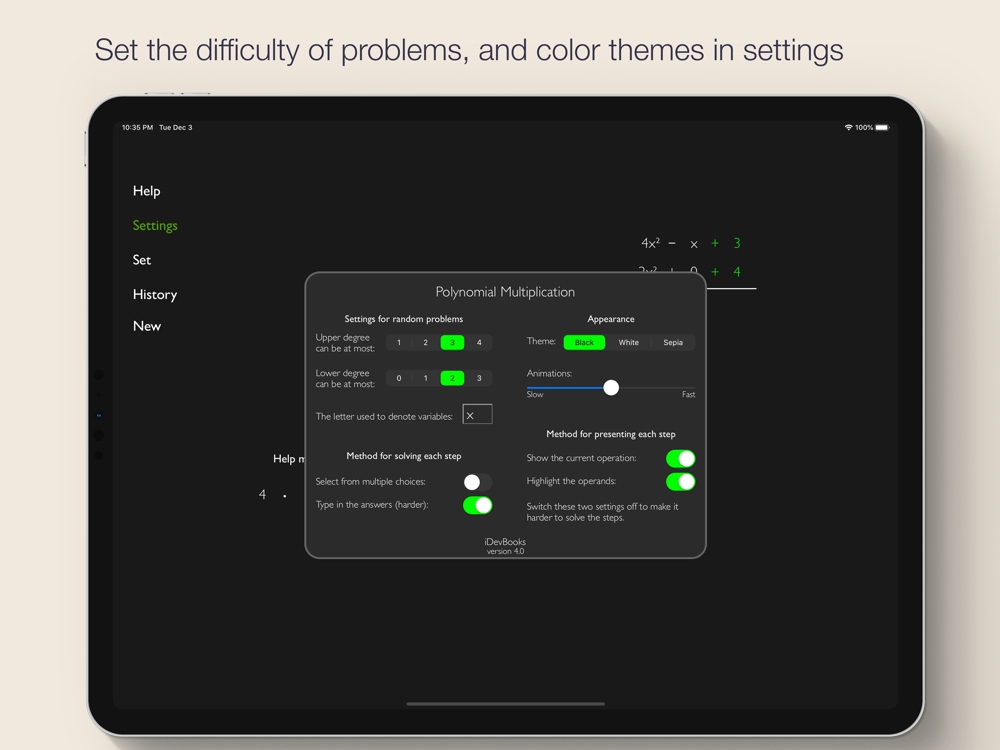The image size is (1000, 750).
Task: Choose the White theme
Action: [x=628, y=342]
